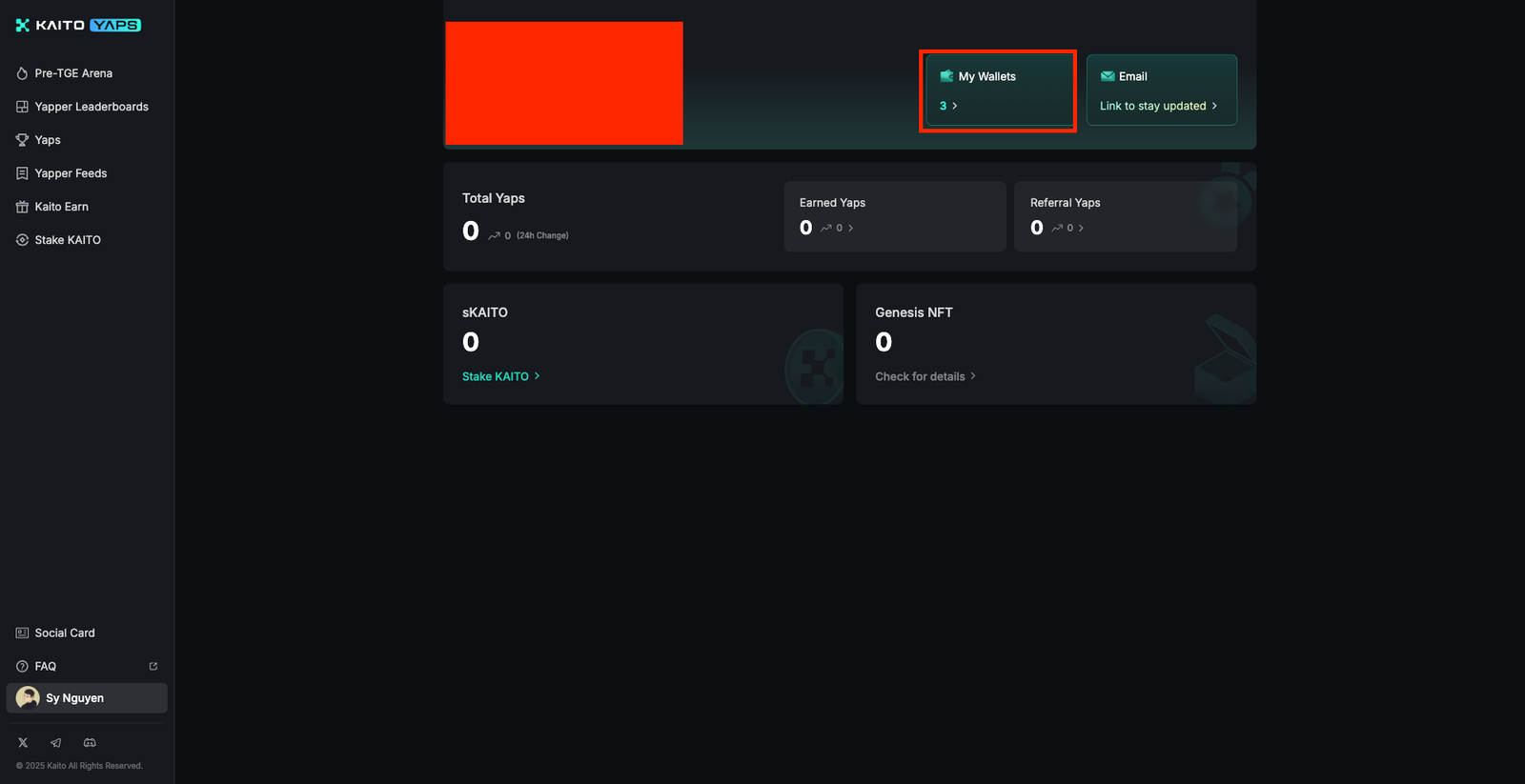The width and height of the screenshot is (1525, 784).
Task: Click the FAQ question mark icon
Action: (x=22, y=667)
